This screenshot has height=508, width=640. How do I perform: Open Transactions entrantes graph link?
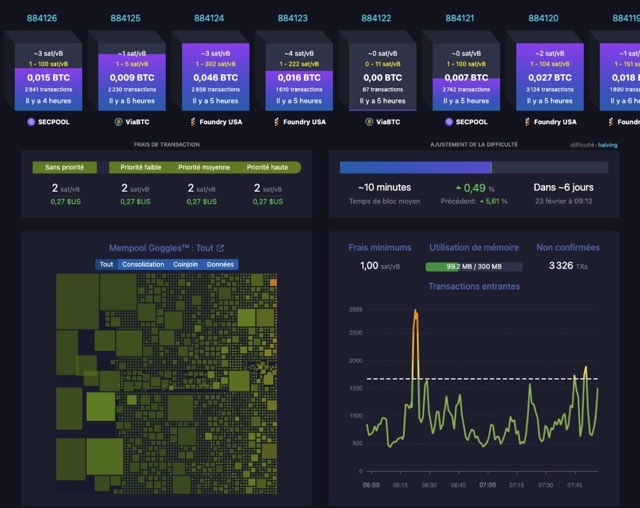point(474,286)
